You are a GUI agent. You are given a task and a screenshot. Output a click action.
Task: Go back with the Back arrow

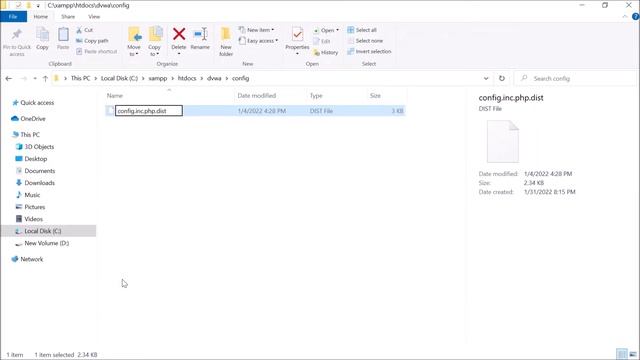pos(9,78)
